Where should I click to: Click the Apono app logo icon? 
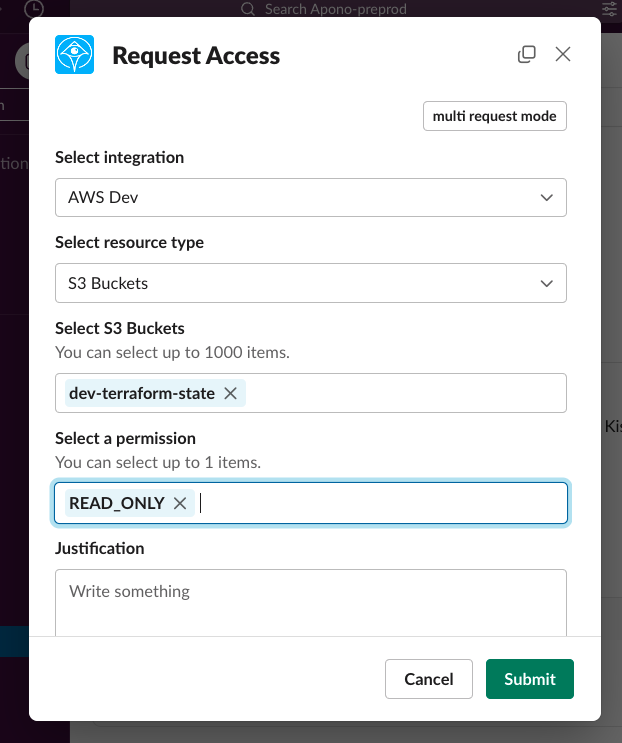[75, 55]
